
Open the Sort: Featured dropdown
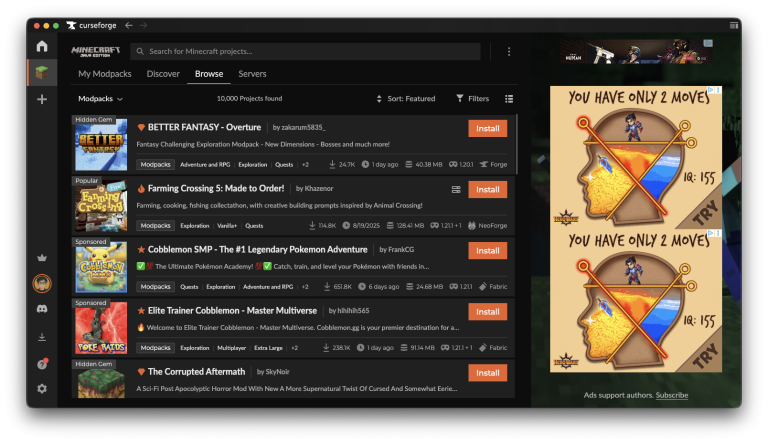click(x=406, y=98)
